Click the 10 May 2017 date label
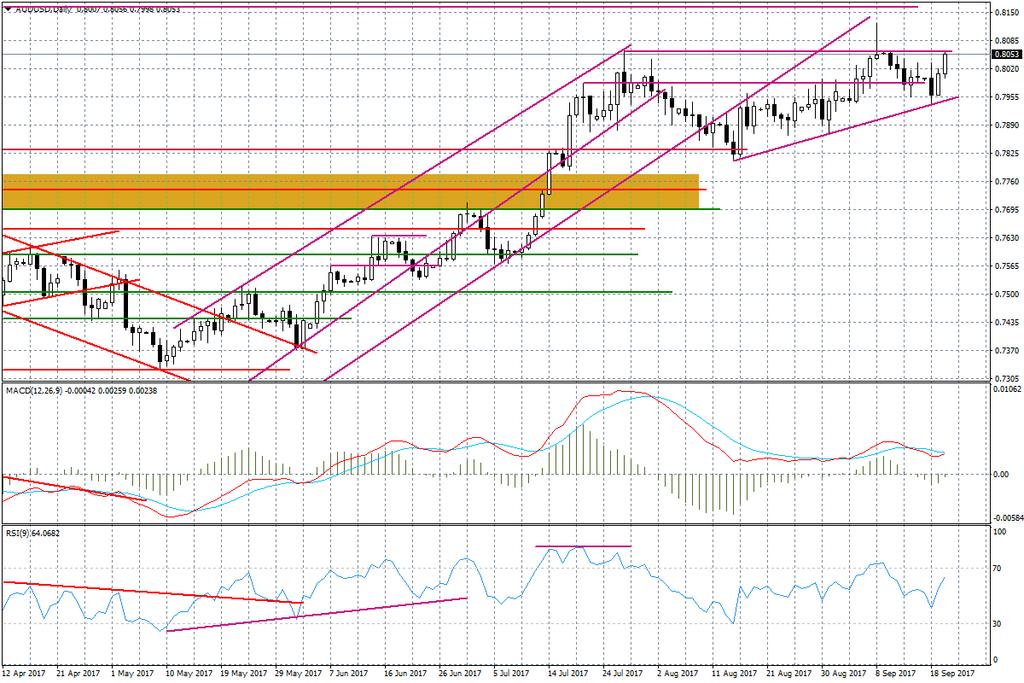This screenshot has width=1024, height=683. [188, 673]
